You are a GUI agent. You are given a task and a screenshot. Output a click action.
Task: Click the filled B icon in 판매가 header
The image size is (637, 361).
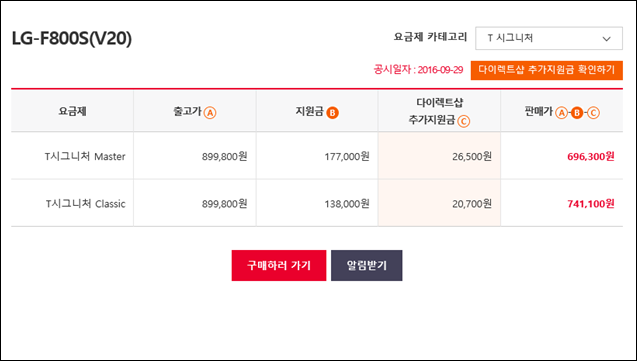(x=577, y=112)
